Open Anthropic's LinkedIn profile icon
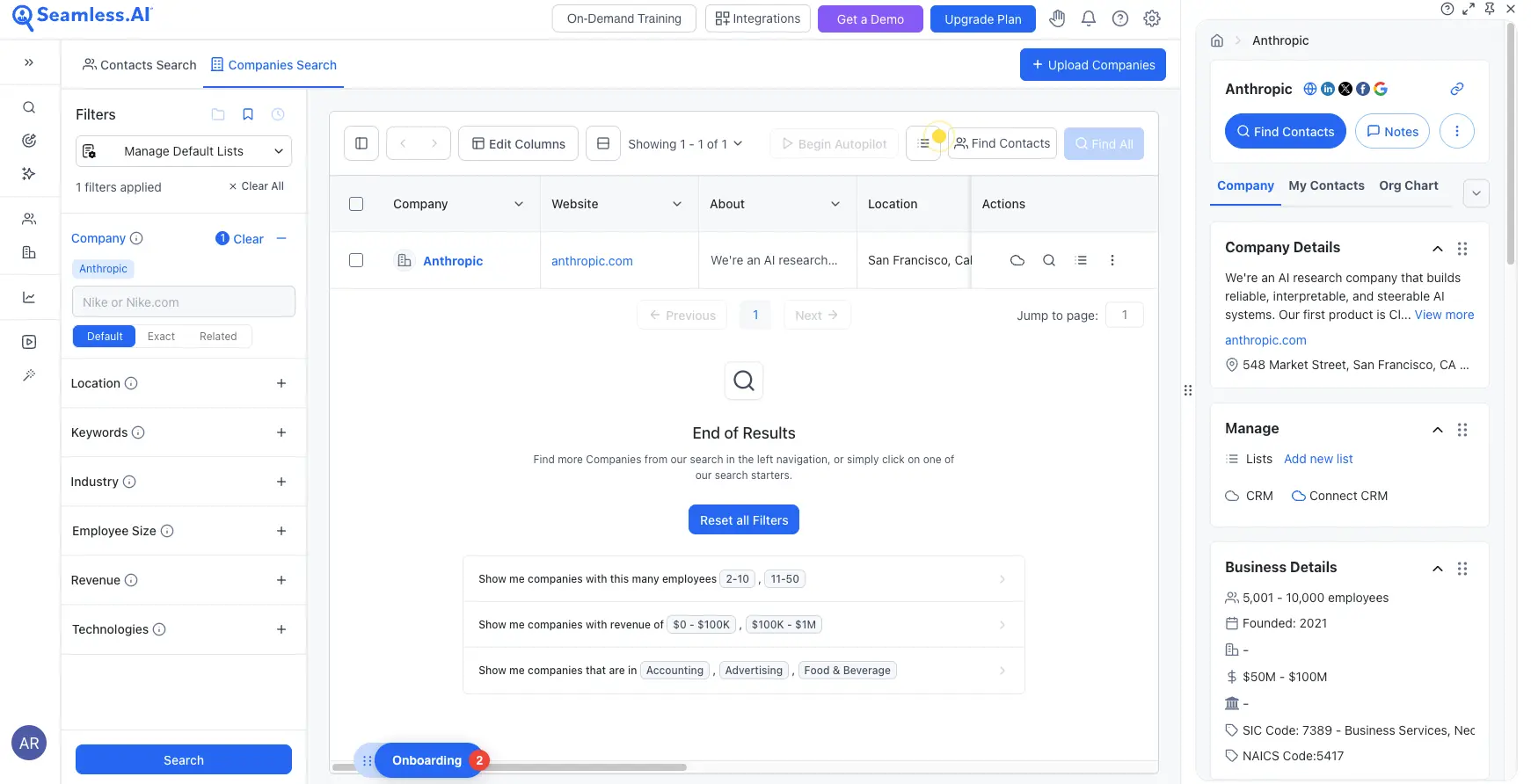The image size is (1531, 784). [1328, 89]
